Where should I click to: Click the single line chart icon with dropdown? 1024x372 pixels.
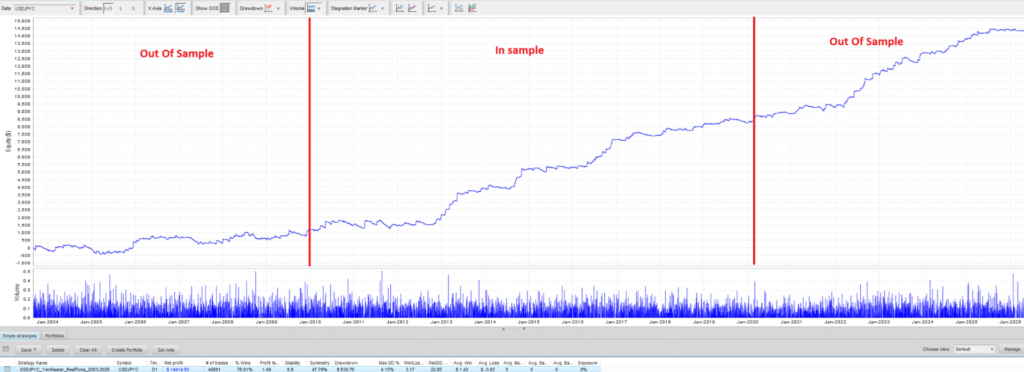click(x=432, y=8)
